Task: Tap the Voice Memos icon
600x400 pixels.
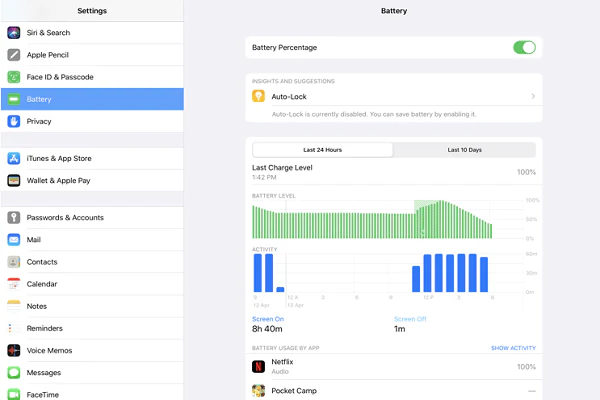Action: [x=14, y=350]
